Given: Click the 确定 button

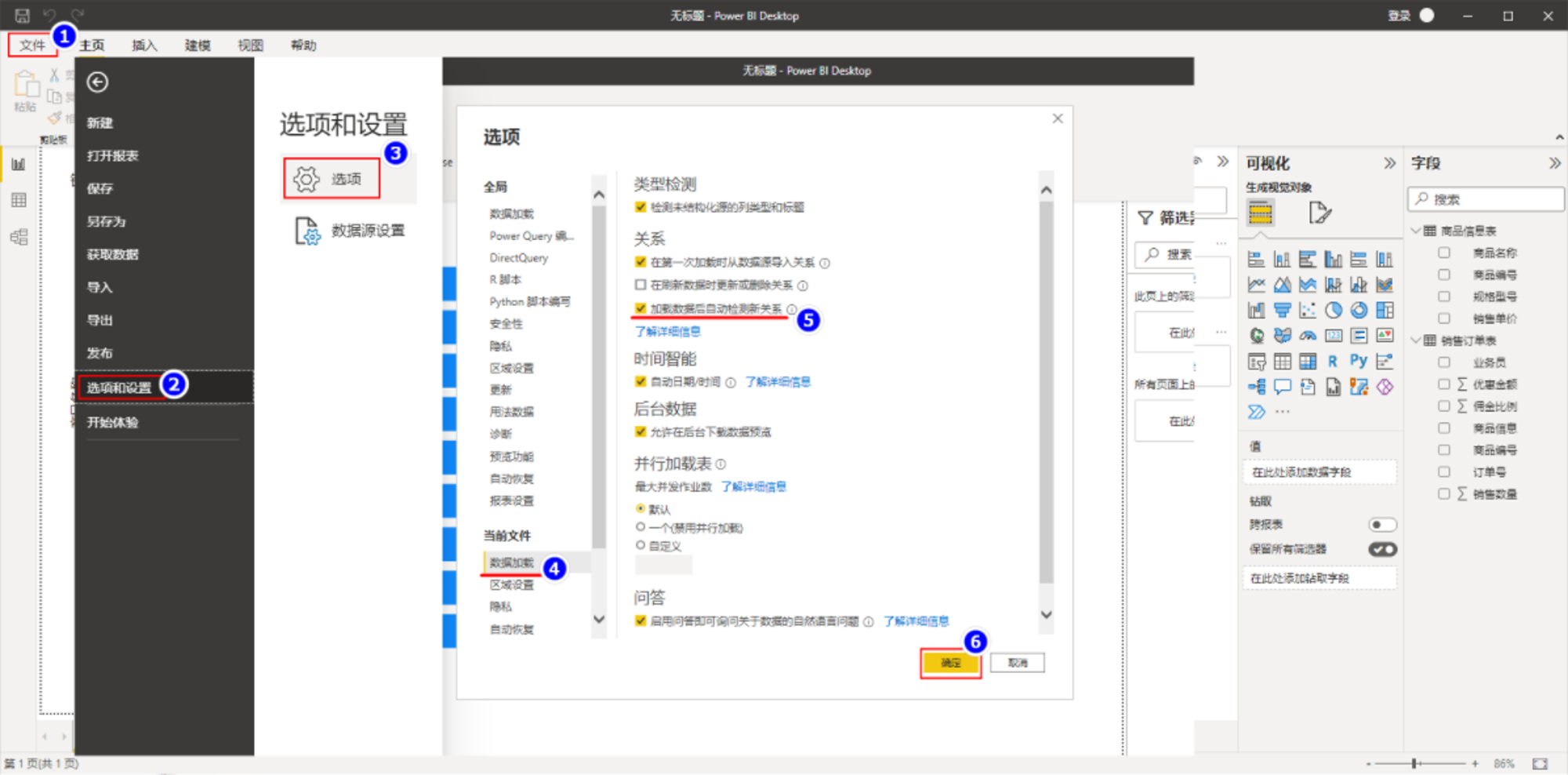Looking at the screenshot, I should (951, 663).
